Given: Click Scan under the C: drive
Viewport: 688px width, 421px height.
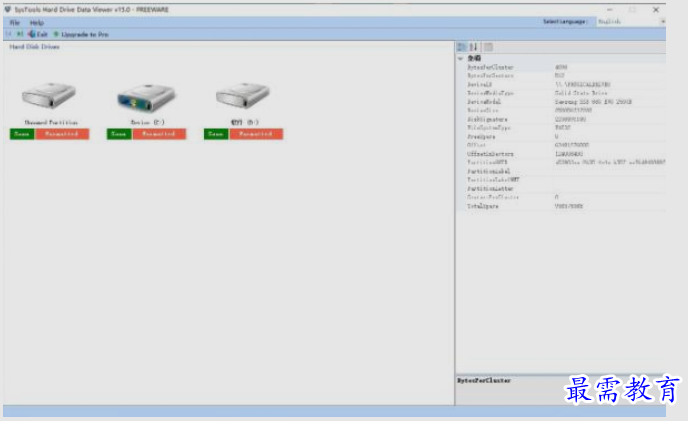Looking at the screenshot, I should [119, 134].
